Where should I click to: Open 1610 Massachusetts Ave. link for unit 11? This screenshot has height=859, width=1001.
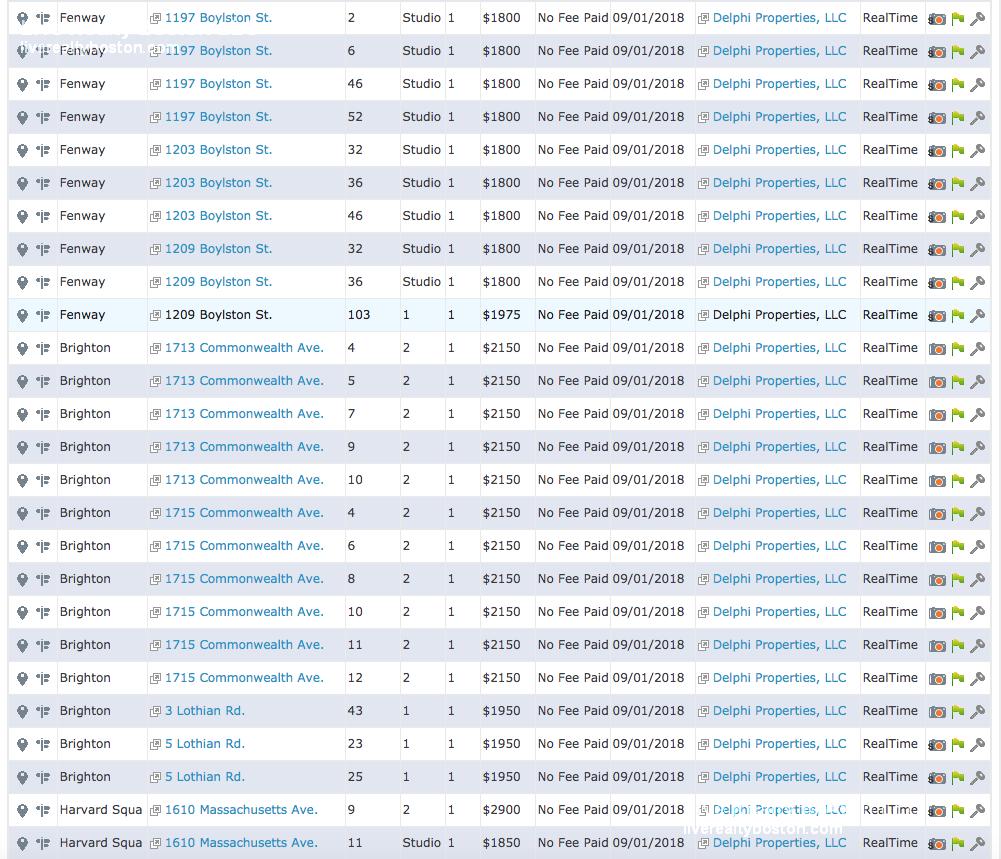tap(241, 843)
